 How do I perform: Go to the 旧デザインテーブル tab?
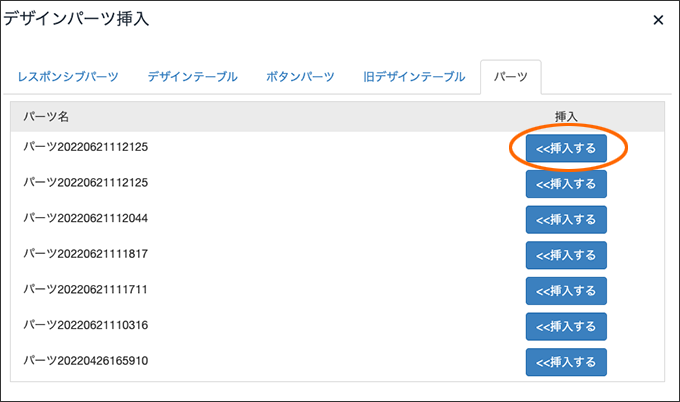pyautogui.click(x=414, y=77)
